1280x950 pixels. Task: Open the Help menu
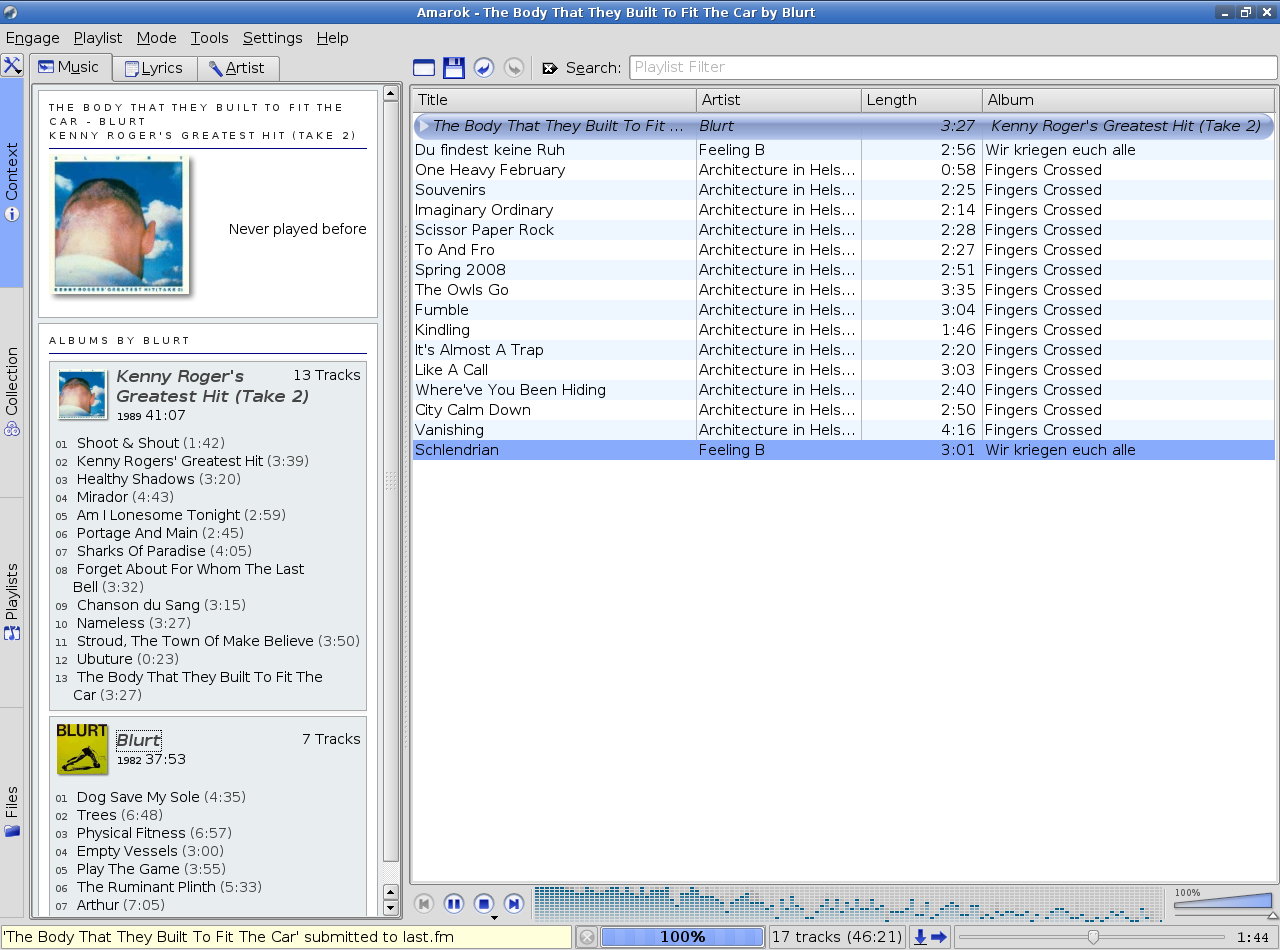click(x=333, y=38)
